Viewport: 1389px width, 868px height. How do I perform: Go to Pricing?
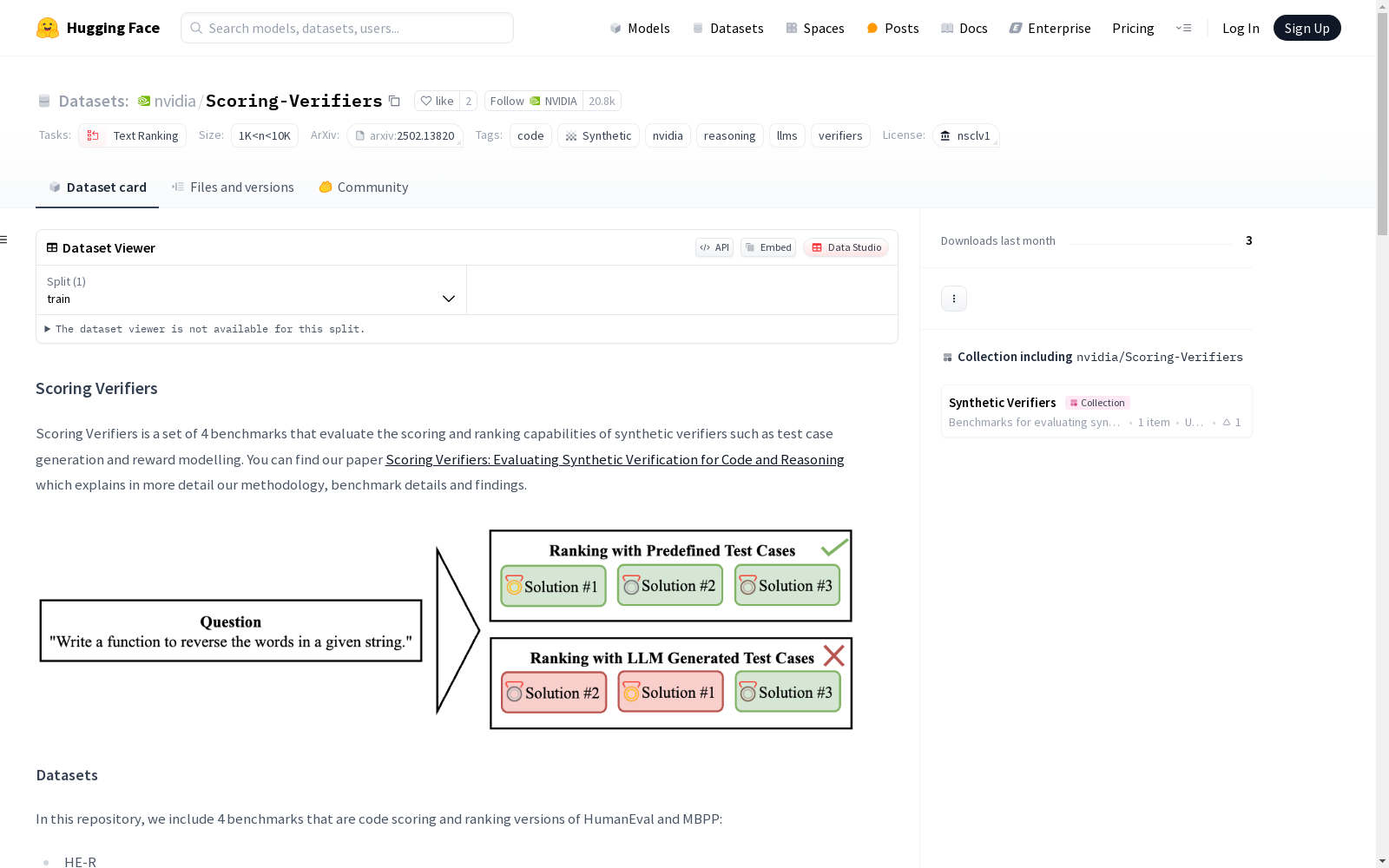point(1133,28)
